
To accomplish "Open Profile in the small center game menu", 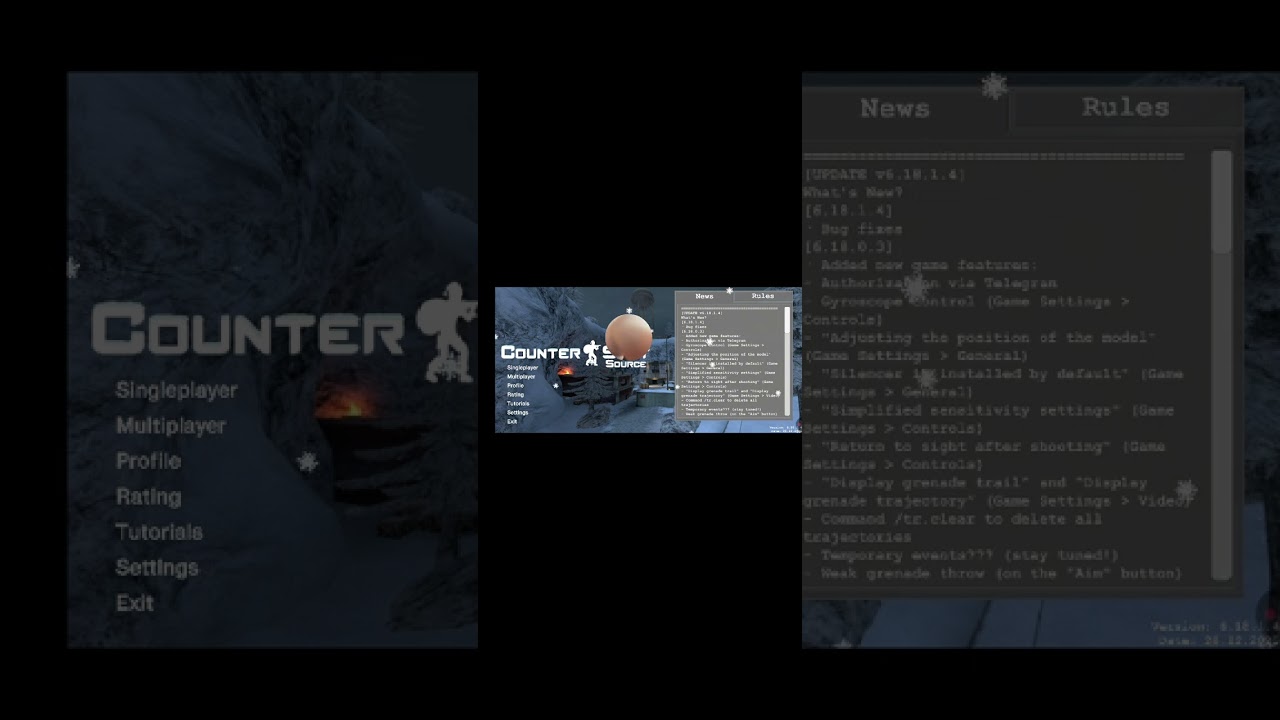I will pos(515,386).
